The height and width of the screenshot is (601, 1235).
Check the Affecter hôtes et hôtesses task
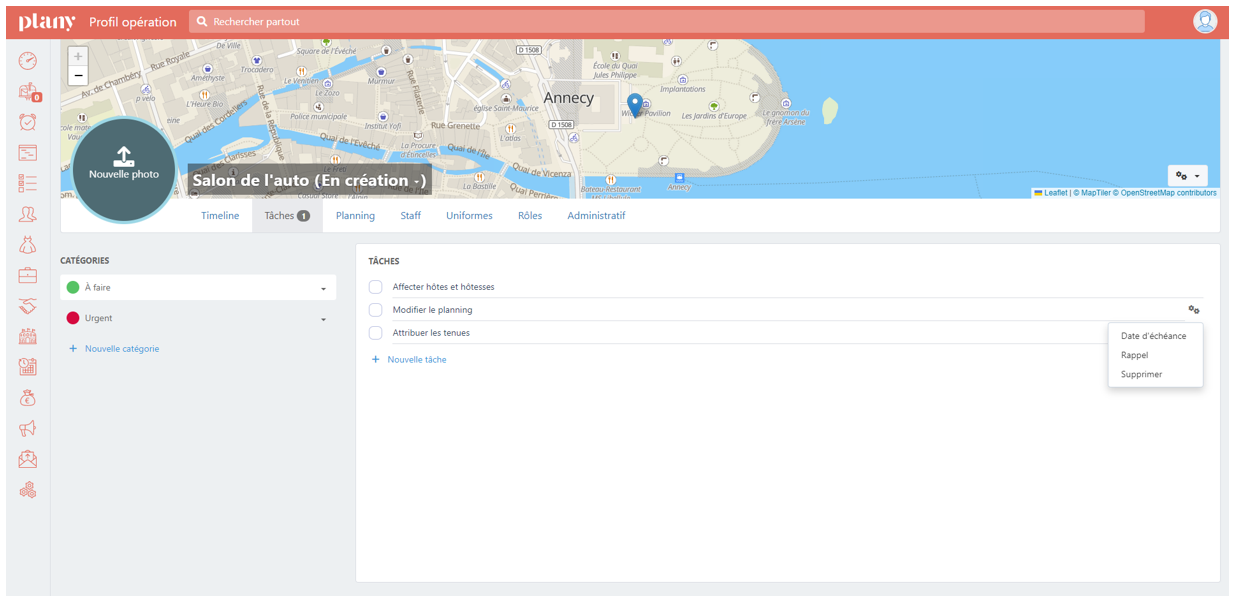pyautogui.click(x=376, y=287)
